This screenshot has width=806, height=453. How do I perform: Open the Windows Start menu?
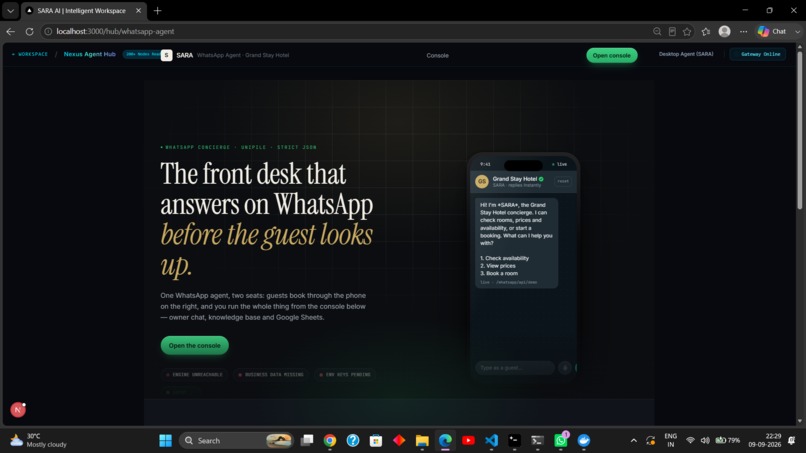tap(166, 441)
